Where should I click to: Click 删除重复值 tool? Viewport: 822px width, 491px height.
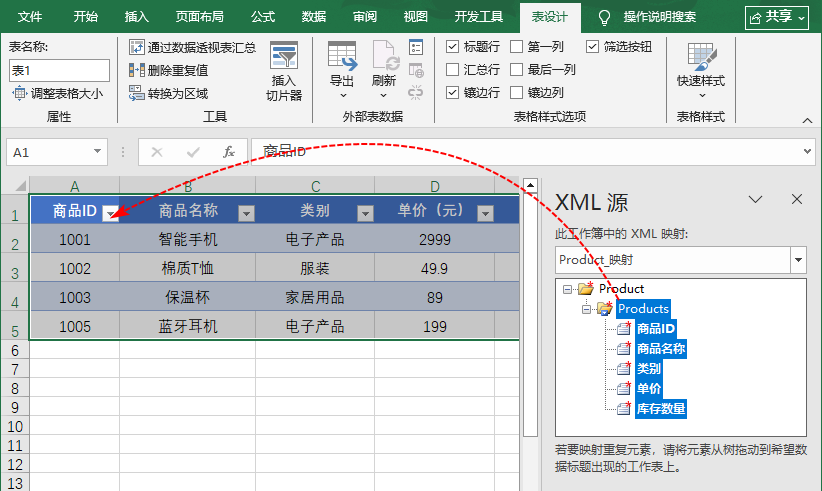168,70
